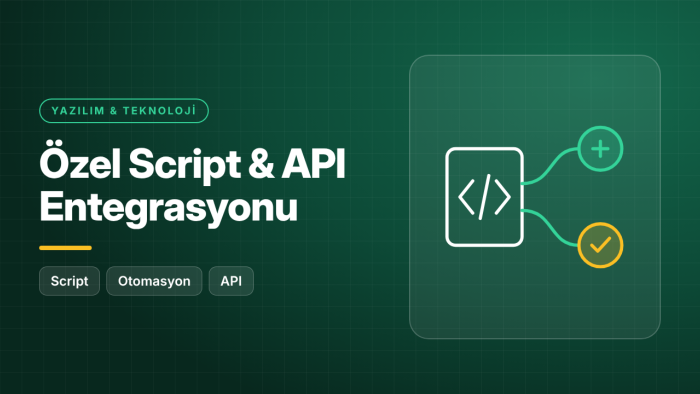The width and height of the screenshot is (700, 394).
Task: Click the yellow checkmark circle icon
Action: click(600, 245)
